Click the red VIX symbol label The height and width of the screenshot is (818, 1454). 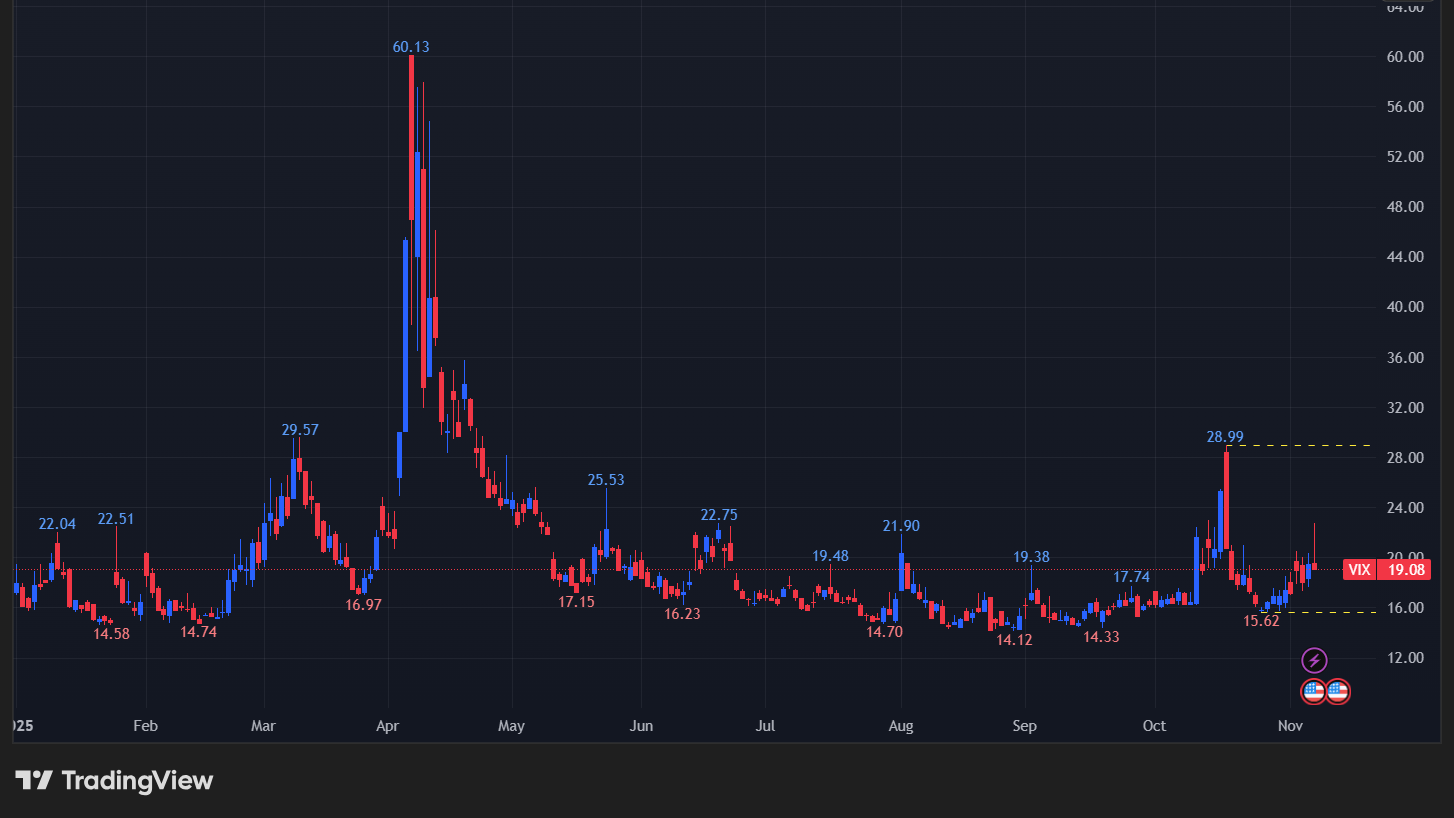[1359, 570]
